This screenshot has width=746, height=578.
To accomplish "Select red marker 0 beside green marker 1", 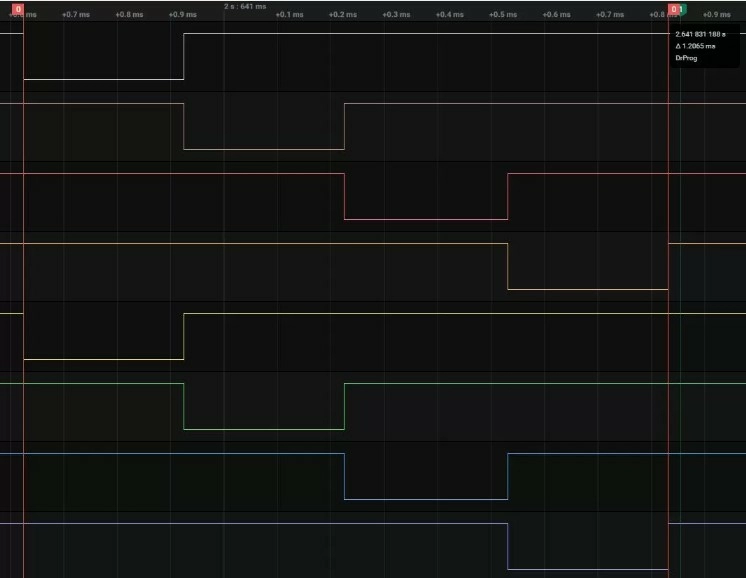I will [673, 9].
